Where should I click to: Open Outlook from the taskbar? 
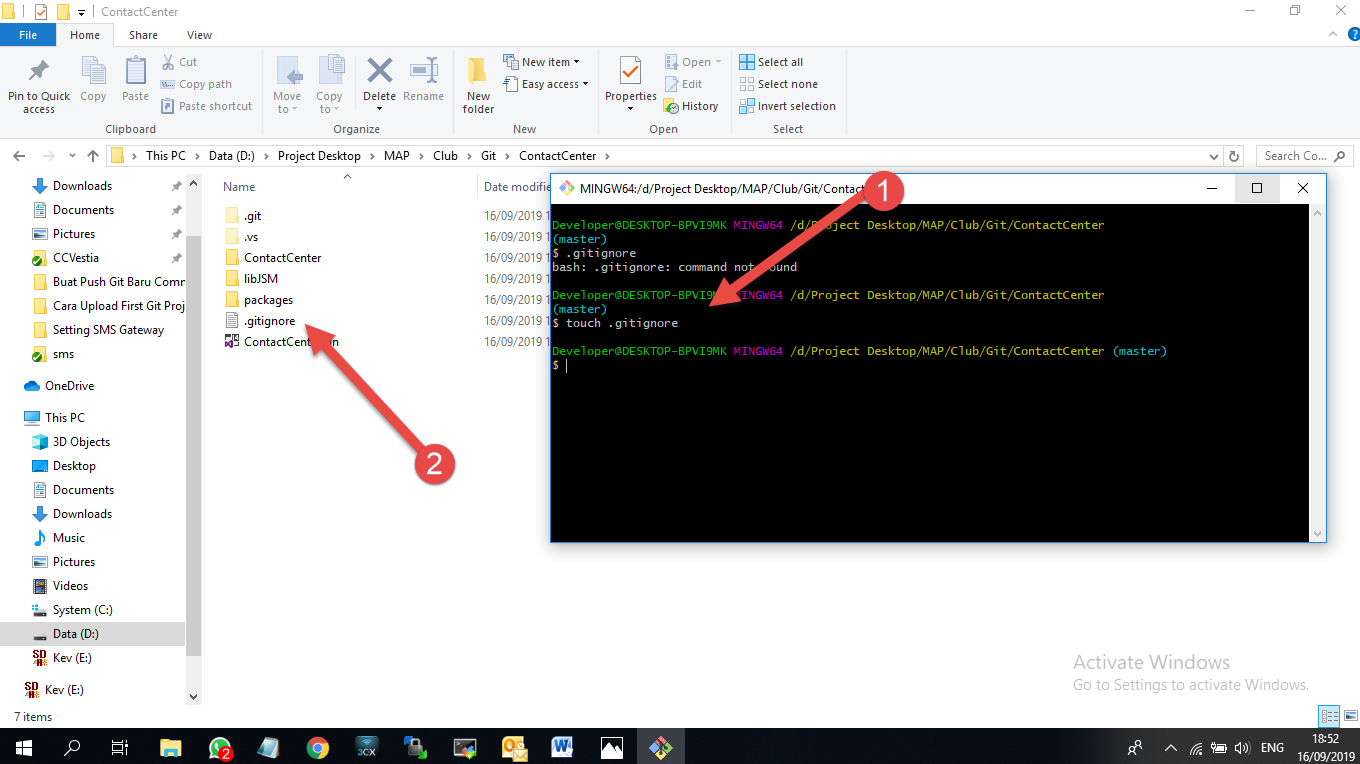click(514, 747)
